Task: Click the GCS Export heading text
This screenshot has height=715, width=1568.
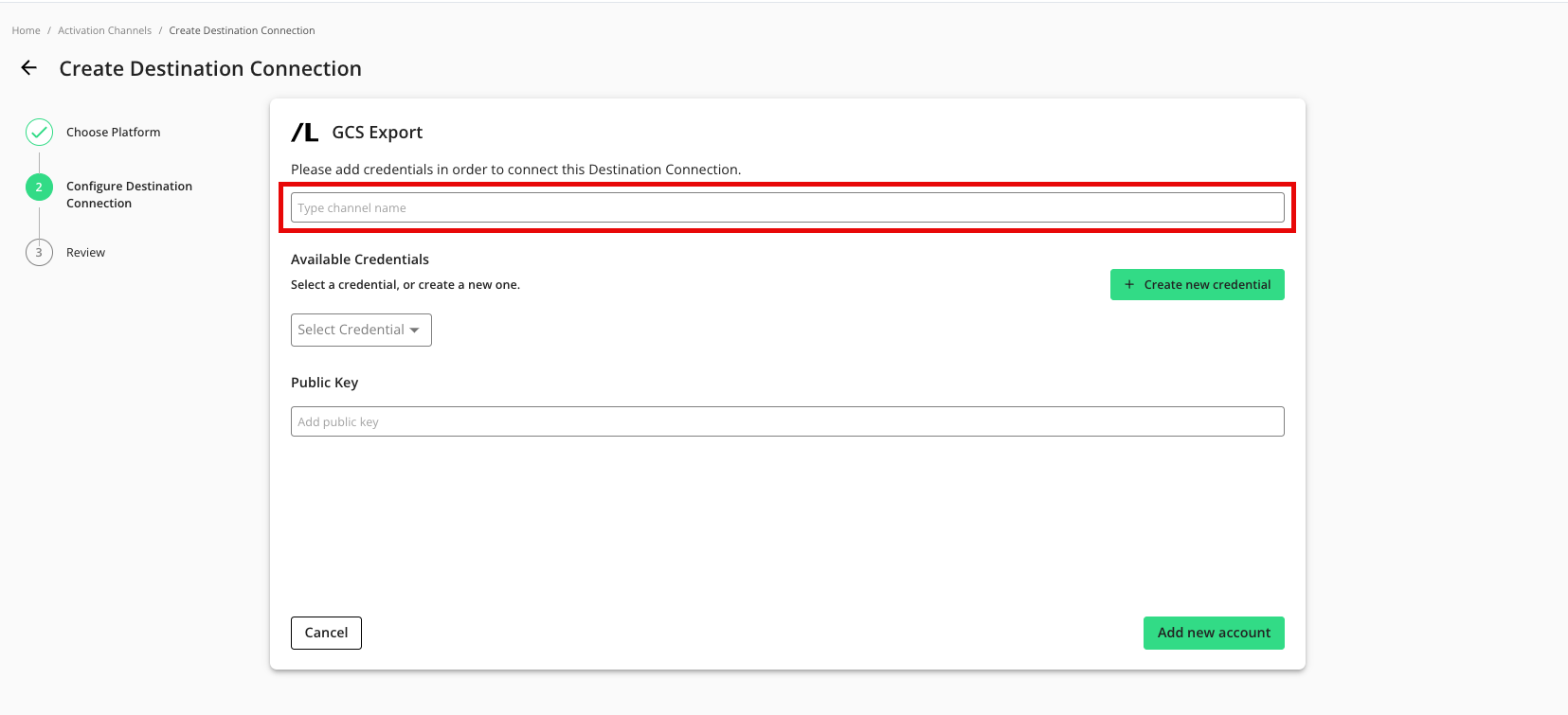Action: (377, 133)
